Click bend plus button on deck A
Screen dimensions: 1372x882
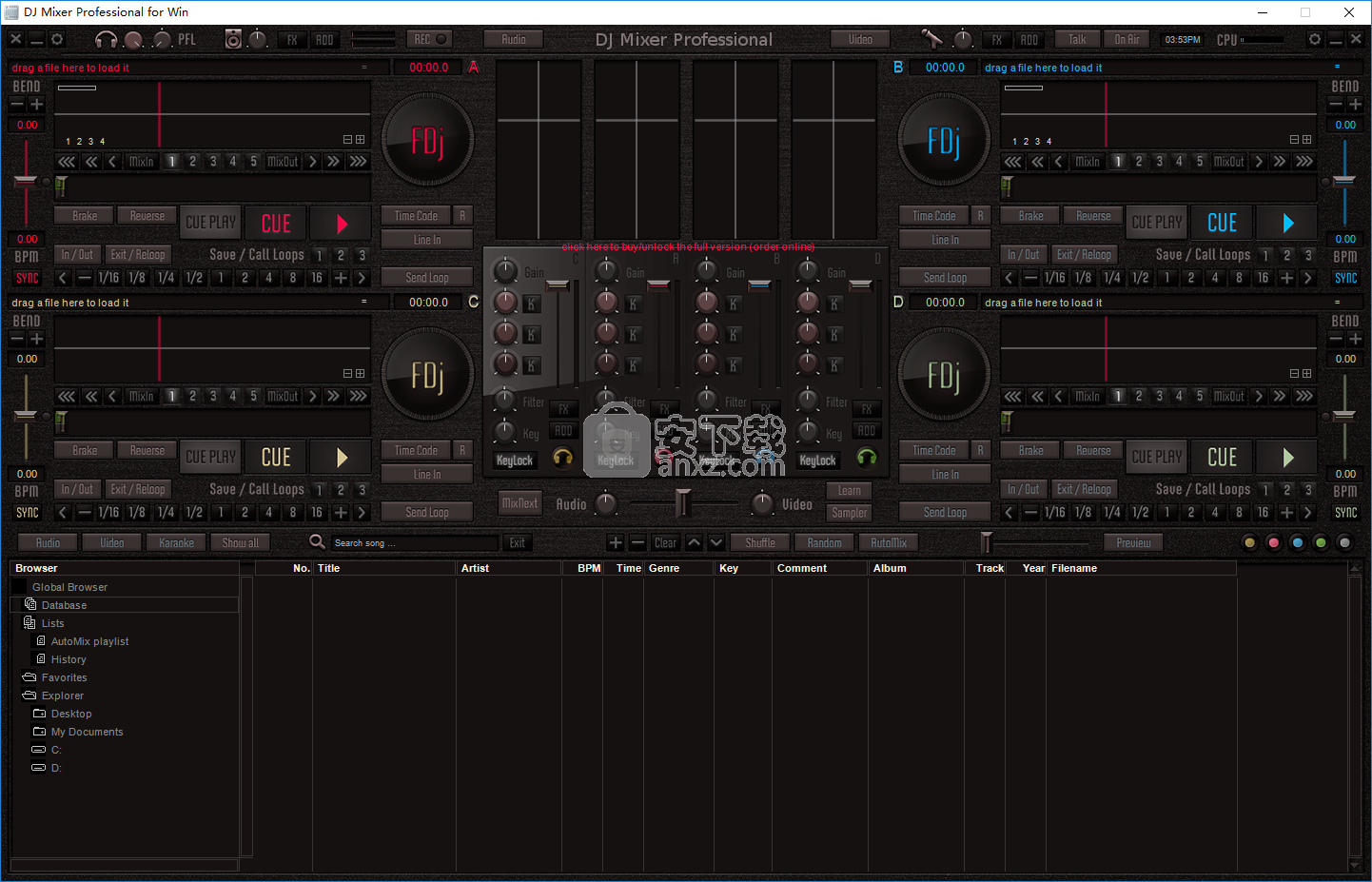[37, 105]
